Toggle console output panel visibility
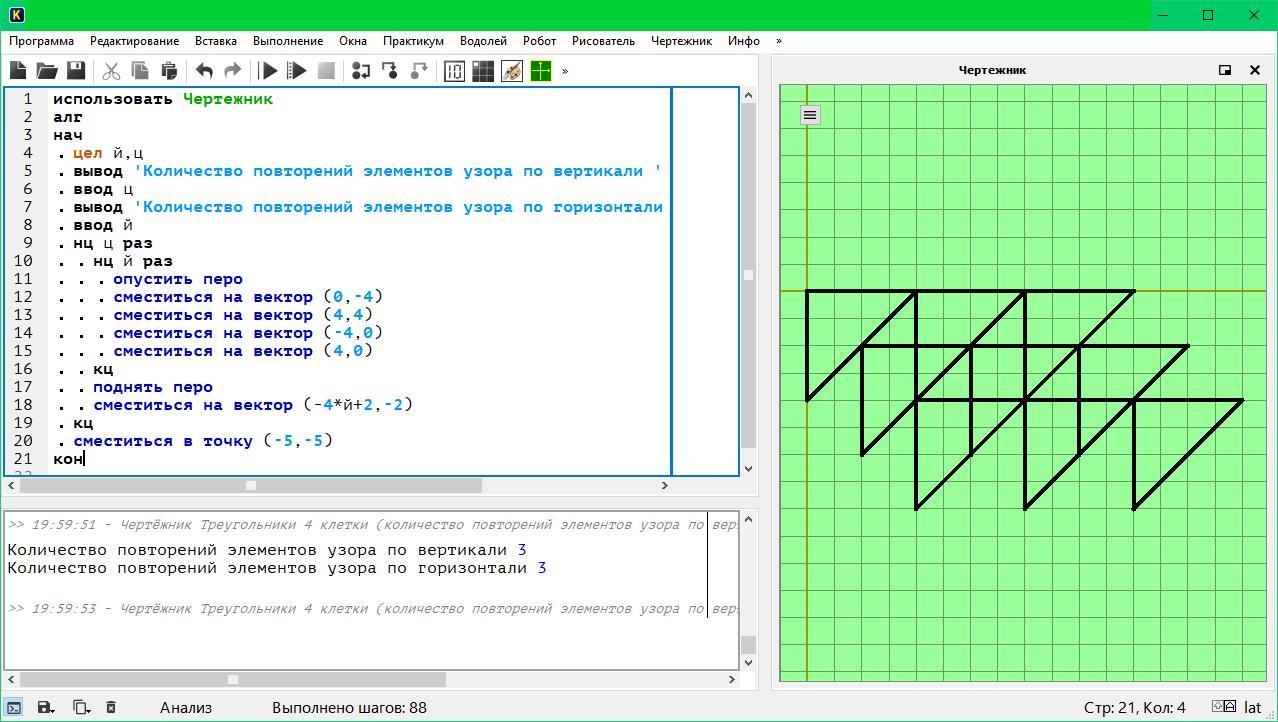 point(14,707)
